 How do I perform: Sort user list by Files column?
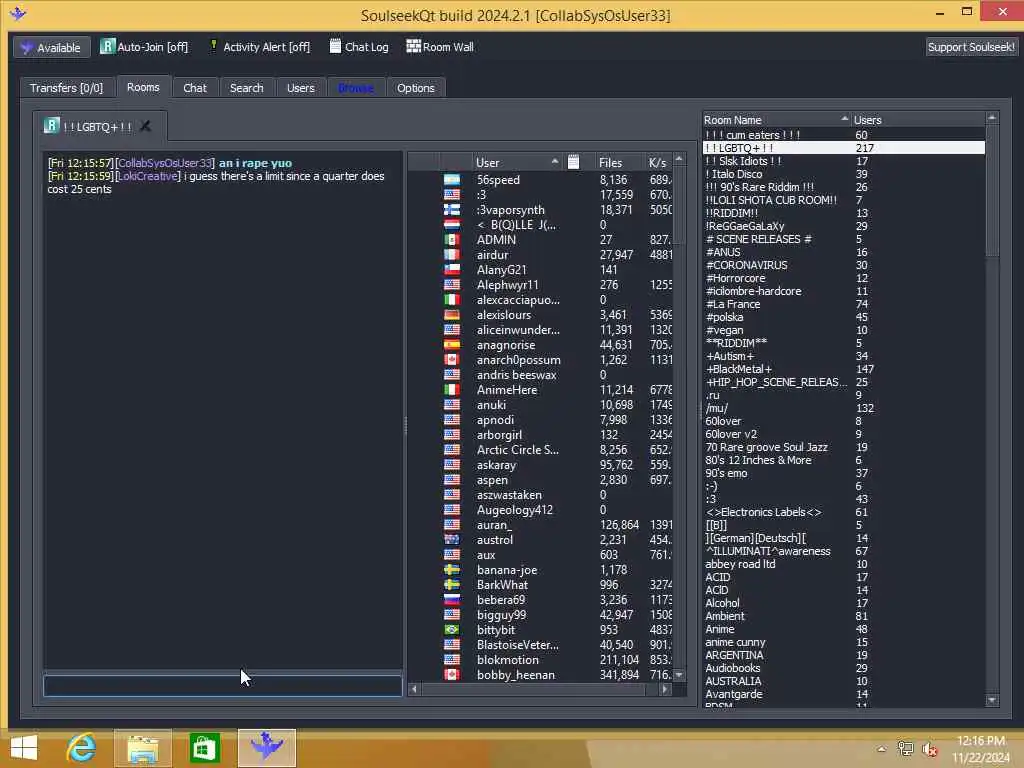coord(611,163)
